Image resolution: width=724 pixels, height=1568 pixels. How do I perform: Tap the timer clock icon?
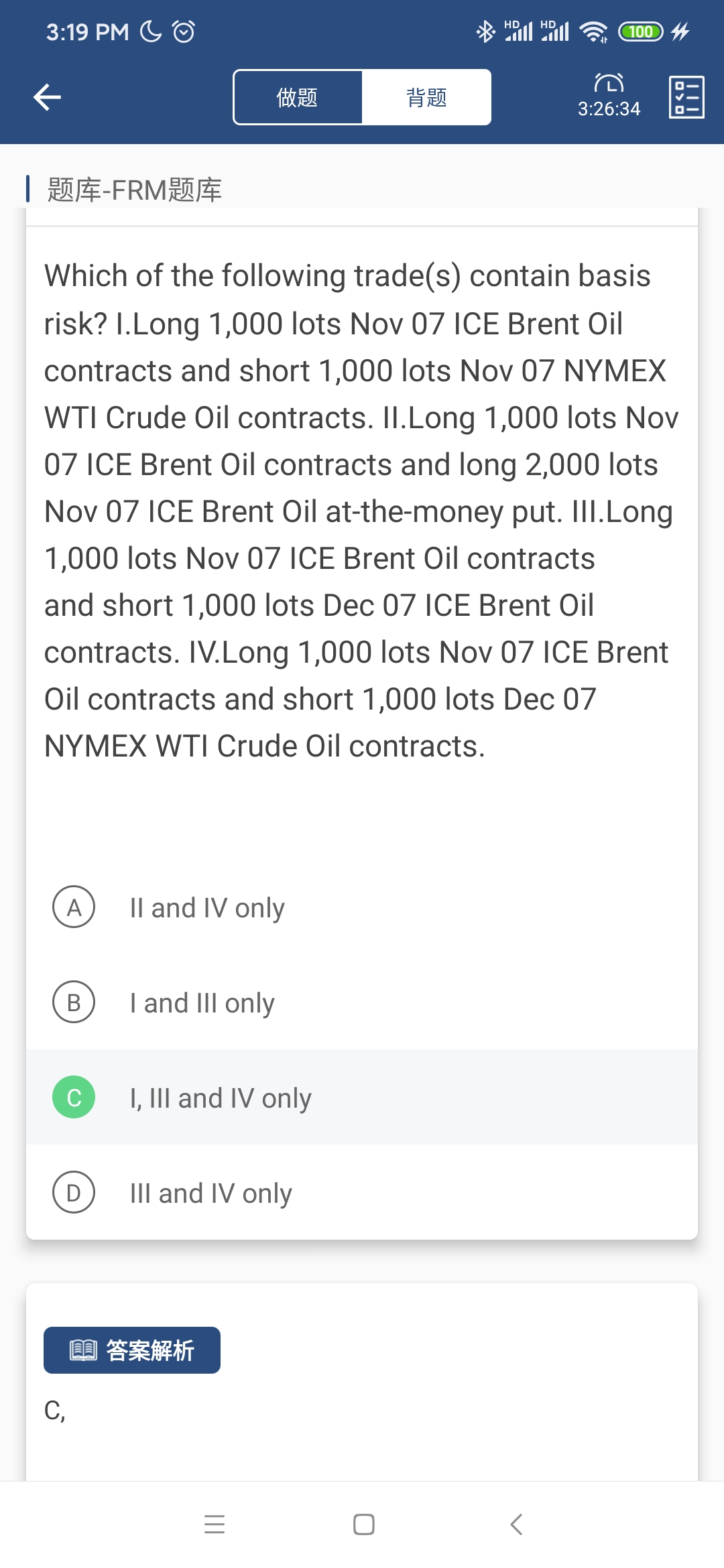[609, 83]
